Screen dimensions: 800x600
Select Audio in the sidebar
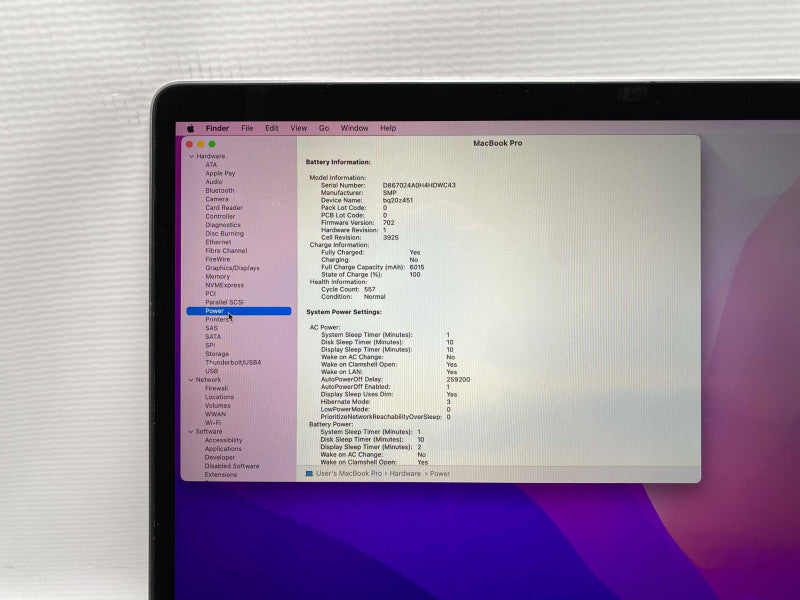(x=214, y=182)
